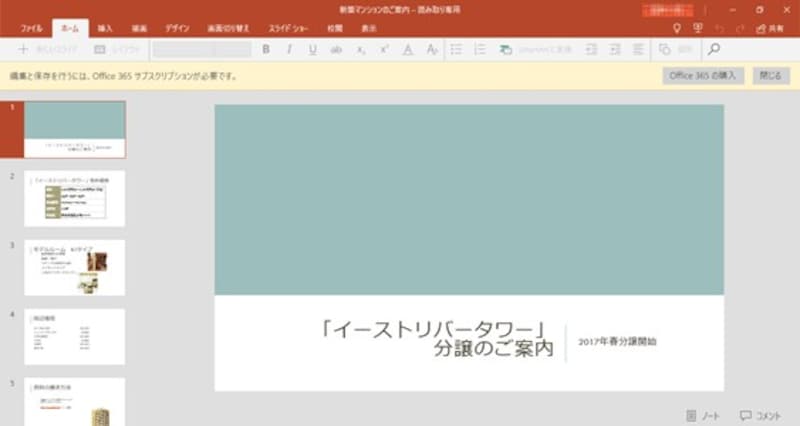Open the font name dropdown box

(x=202, y=49)
